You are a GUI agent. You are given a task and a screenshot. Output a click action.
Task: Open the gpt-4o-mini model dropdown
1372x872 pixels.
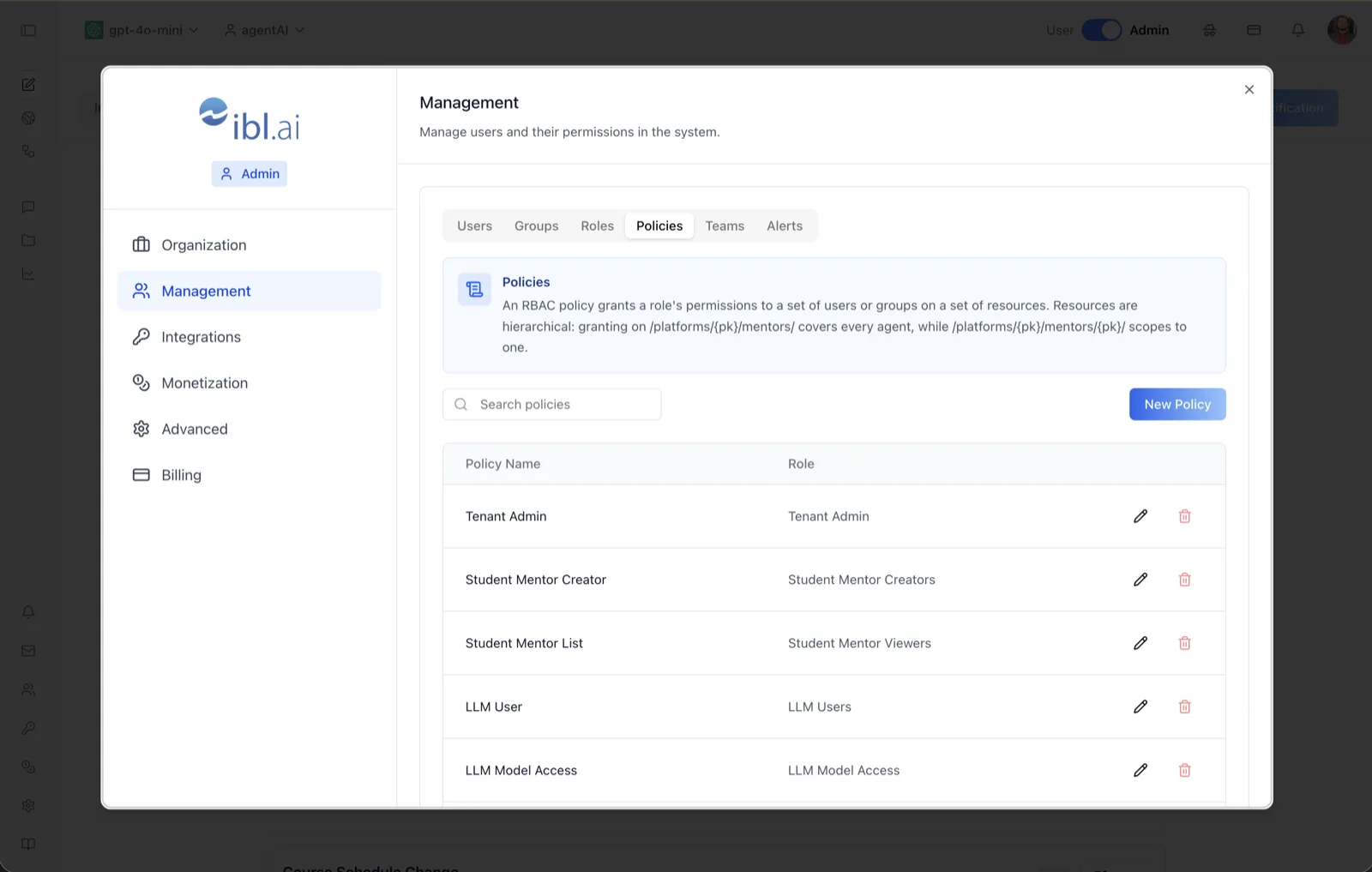coord(141,30)
